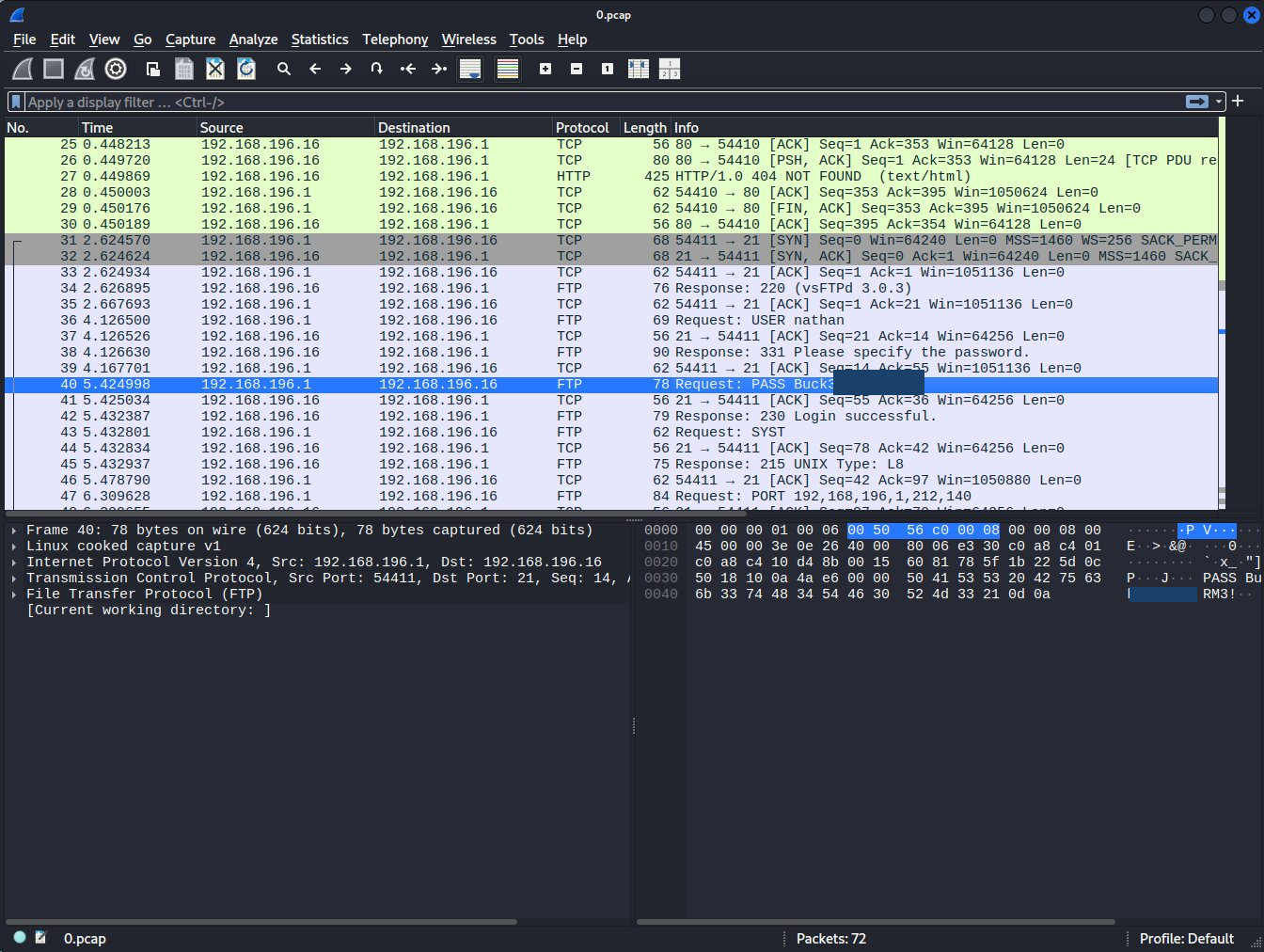Select packet 27 HTTP 404 NOT FOUND
This screenshot has width=1264, height=952.
click(611, 177)
